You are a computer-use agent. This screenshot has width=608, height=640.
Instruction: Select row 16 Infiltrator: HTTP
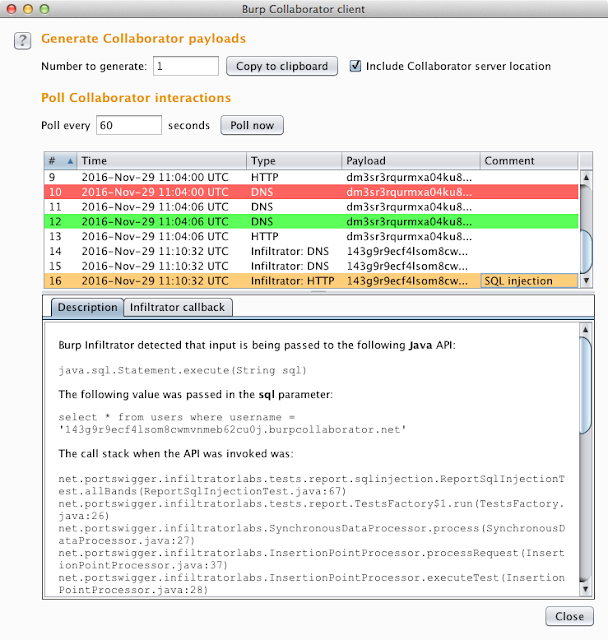[x=311, y=281]
